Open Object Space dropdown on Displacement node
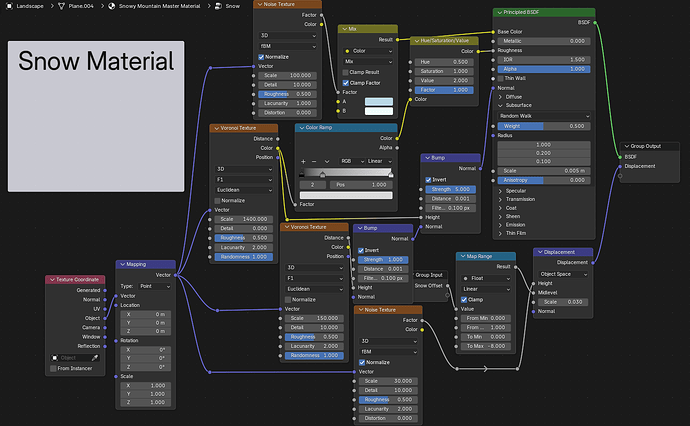The width and height of the screenshot is (690, 426). click(x=563, y=274)
